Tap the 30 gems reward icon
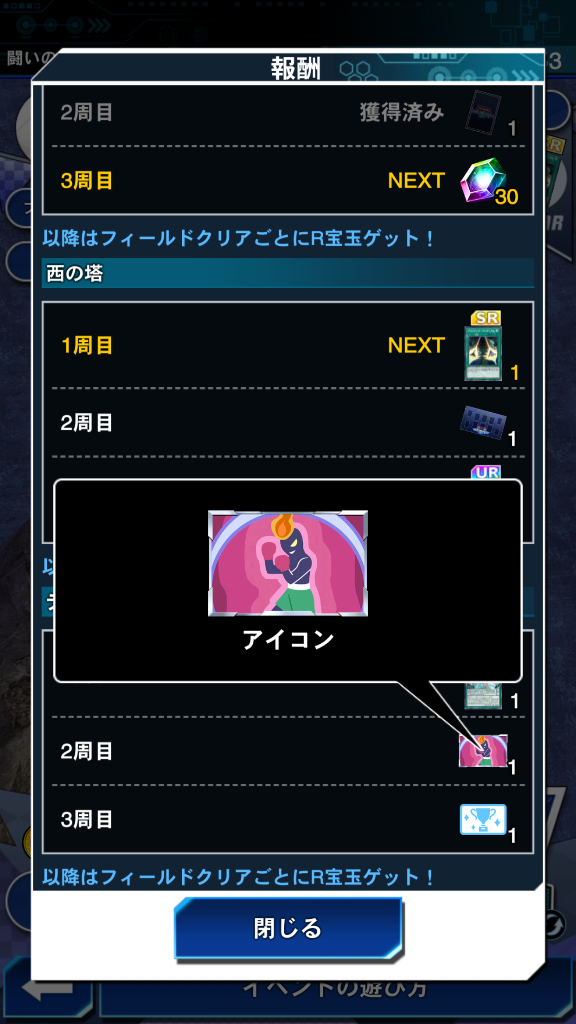This screenshot has width=576, height=1024. 483,180
